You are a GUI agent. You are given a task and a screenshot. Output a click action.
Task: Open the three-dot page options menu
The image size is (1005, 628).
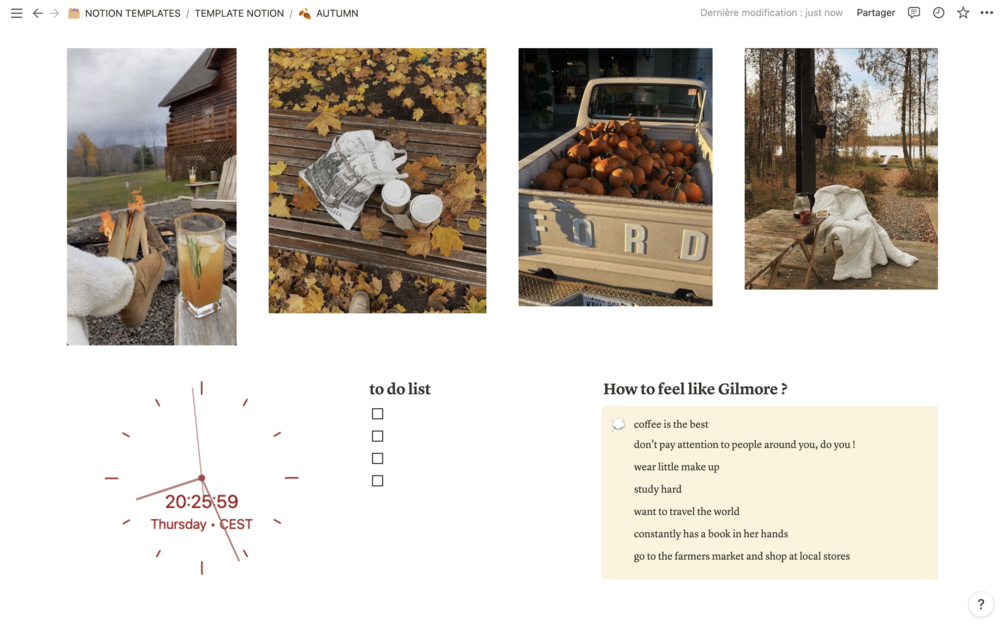(986, 13)
